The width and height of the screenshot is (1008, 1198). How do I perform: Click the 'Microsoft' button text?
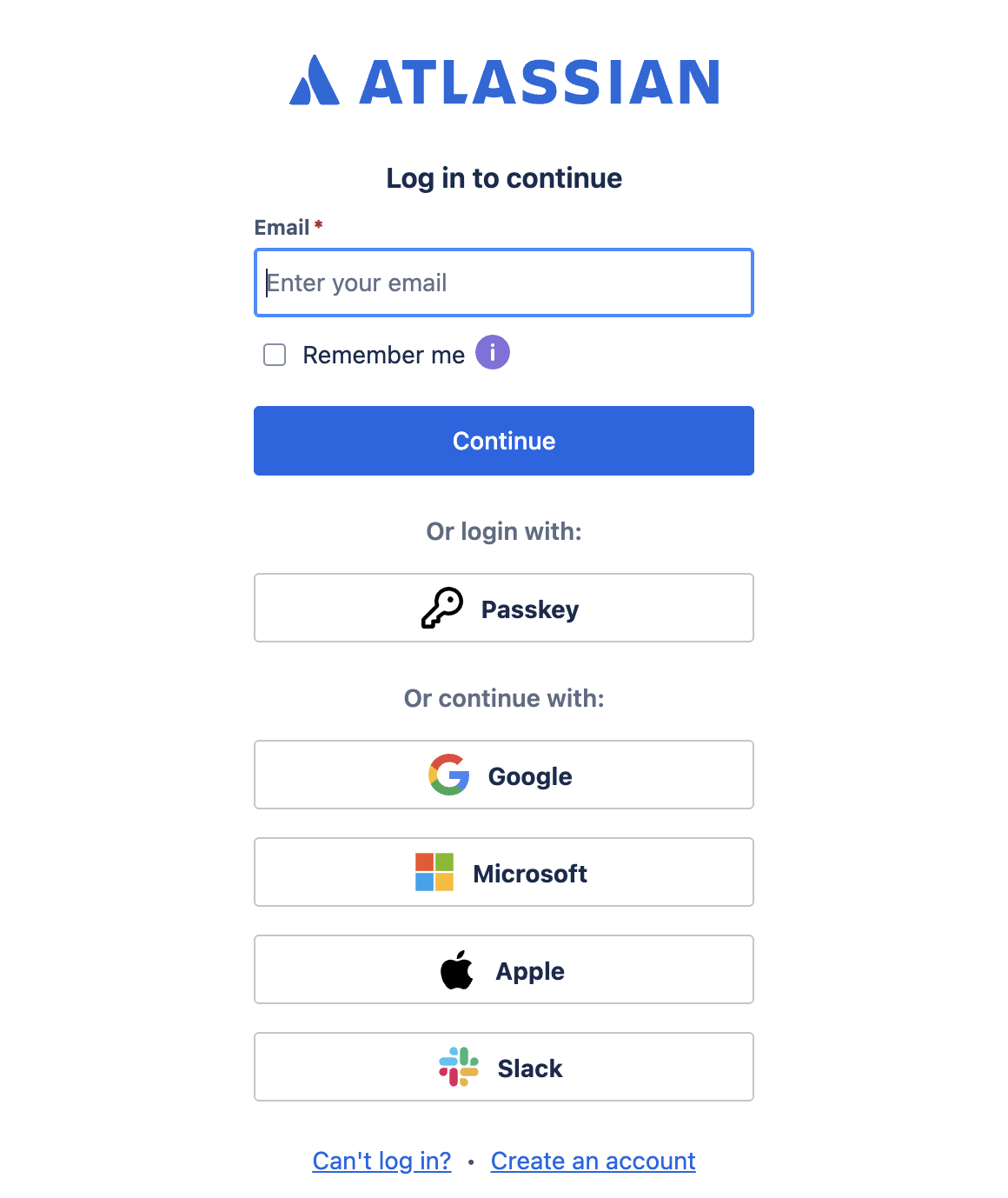pyautogui.click(x=530, y=874)
